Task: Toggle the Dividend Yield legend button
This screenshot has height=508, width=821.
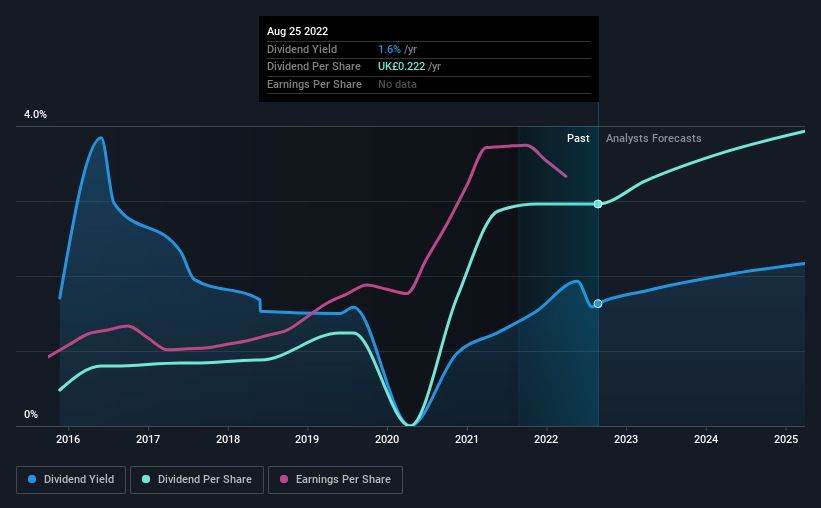Action: pyautogui.click(x=71, y=480)
